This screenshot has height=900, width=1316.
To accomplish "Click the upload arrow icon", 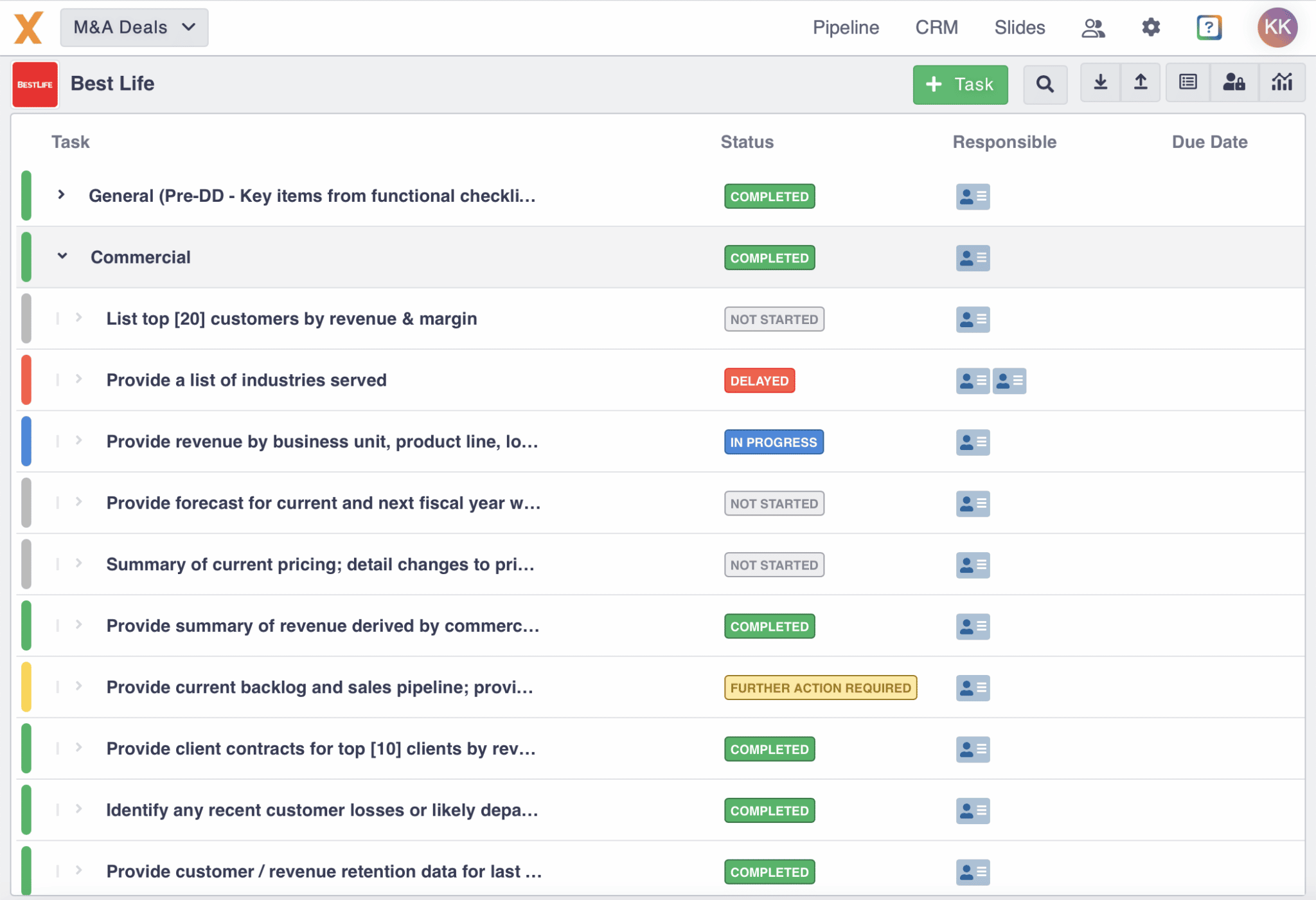I will [1141, 82].
